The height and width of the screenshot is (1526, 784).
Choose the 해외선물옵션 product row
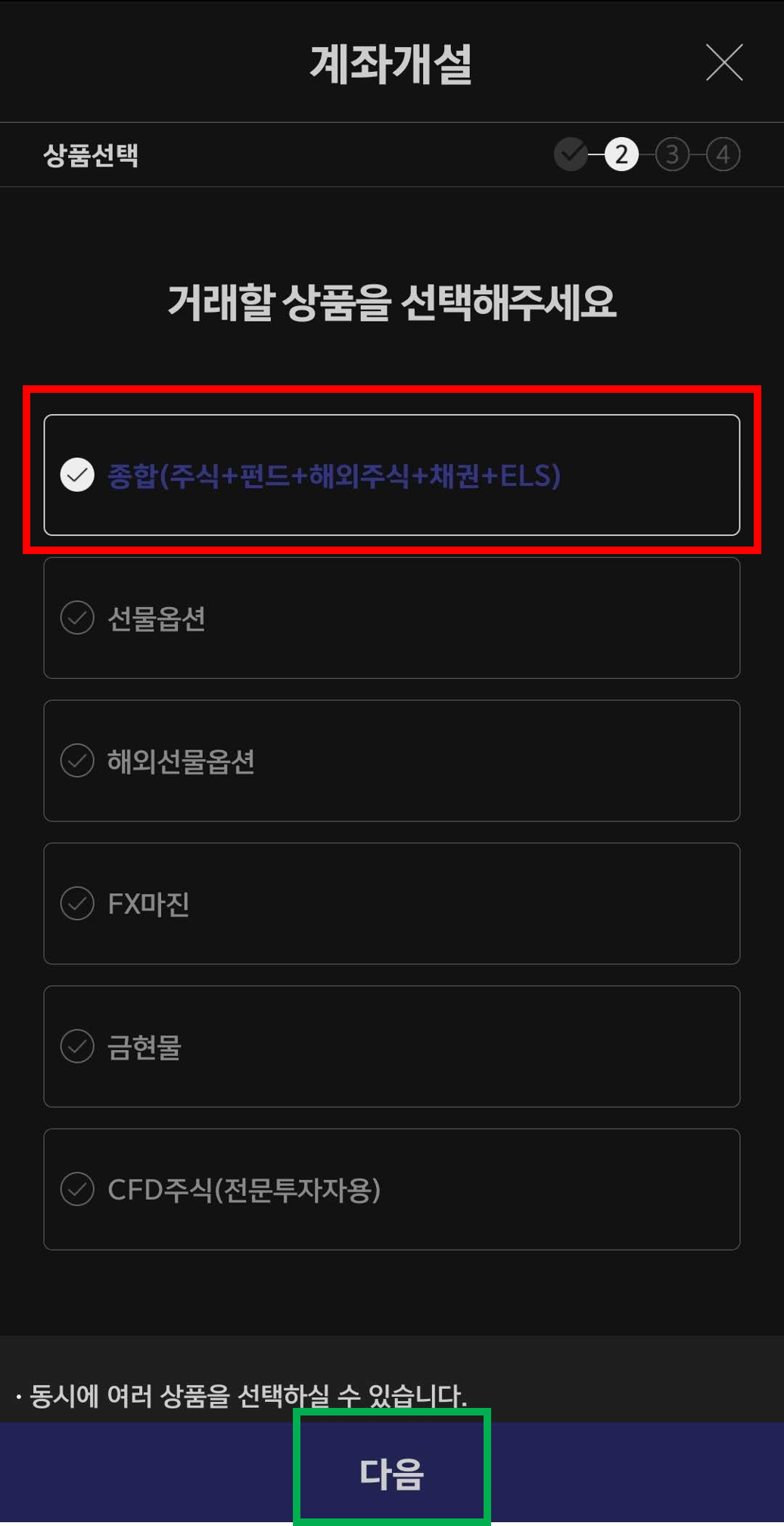pos(392,761)
